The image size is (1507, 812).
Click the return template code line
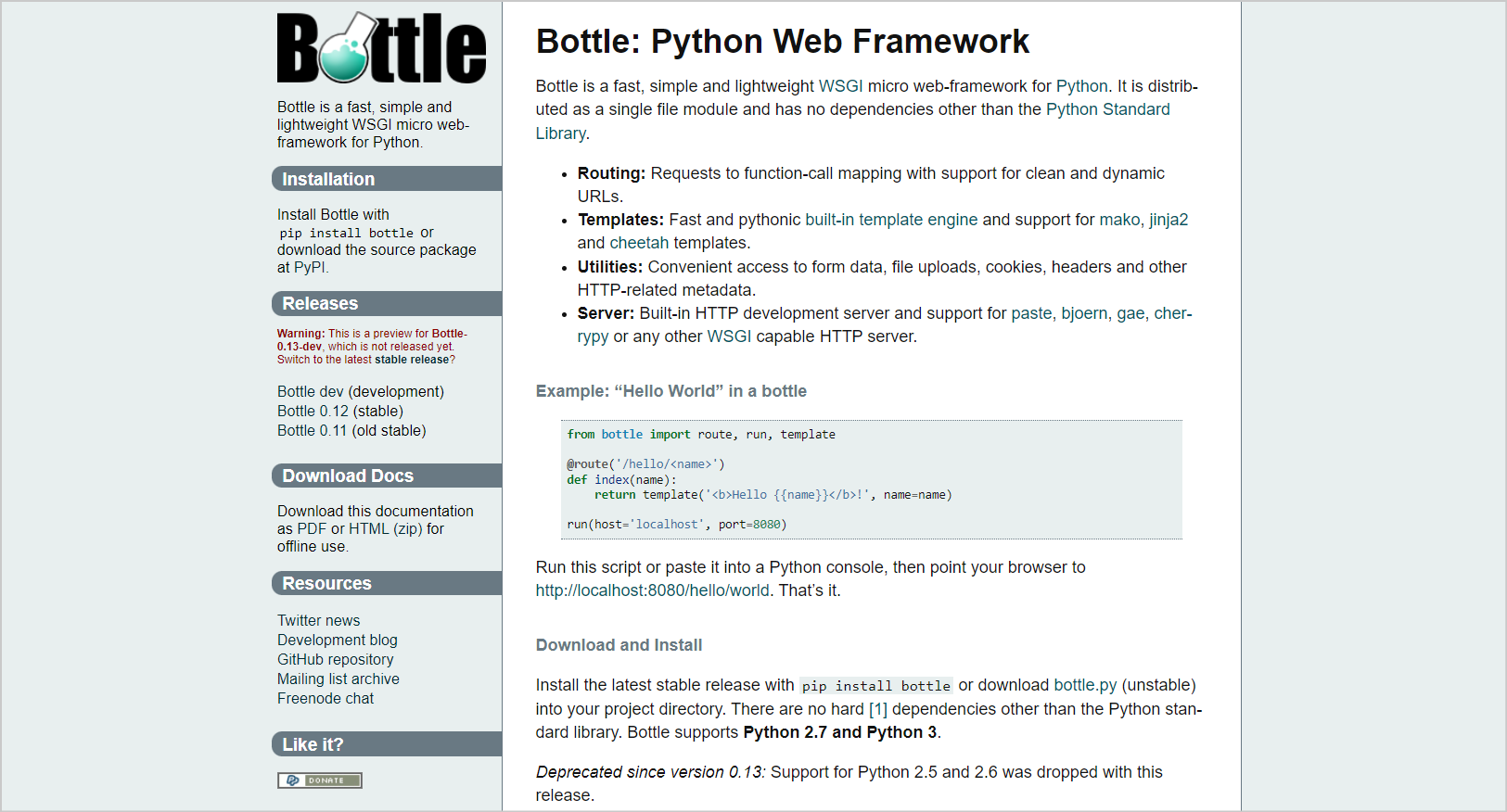773,494
